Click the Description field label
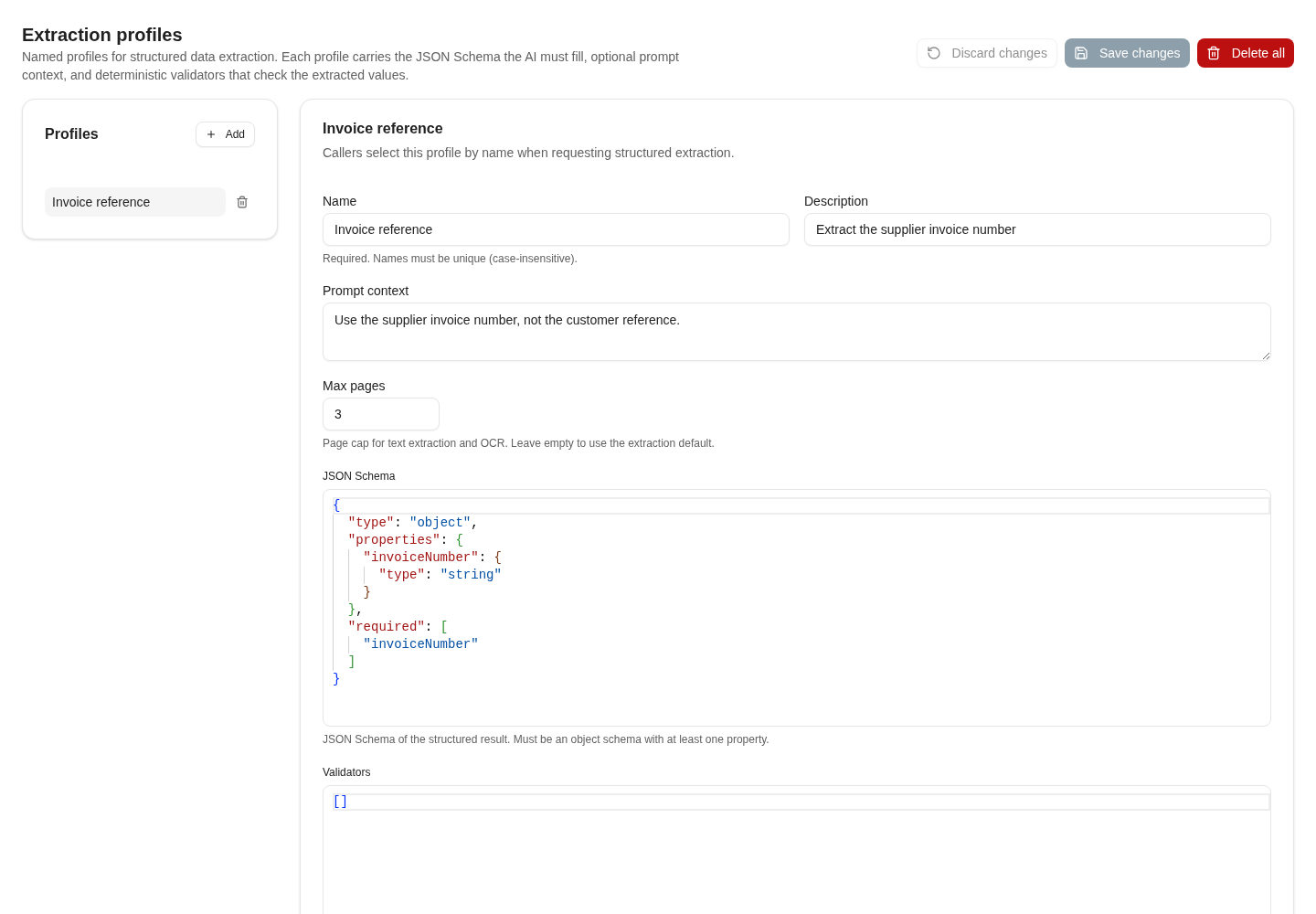 (836, 201)
